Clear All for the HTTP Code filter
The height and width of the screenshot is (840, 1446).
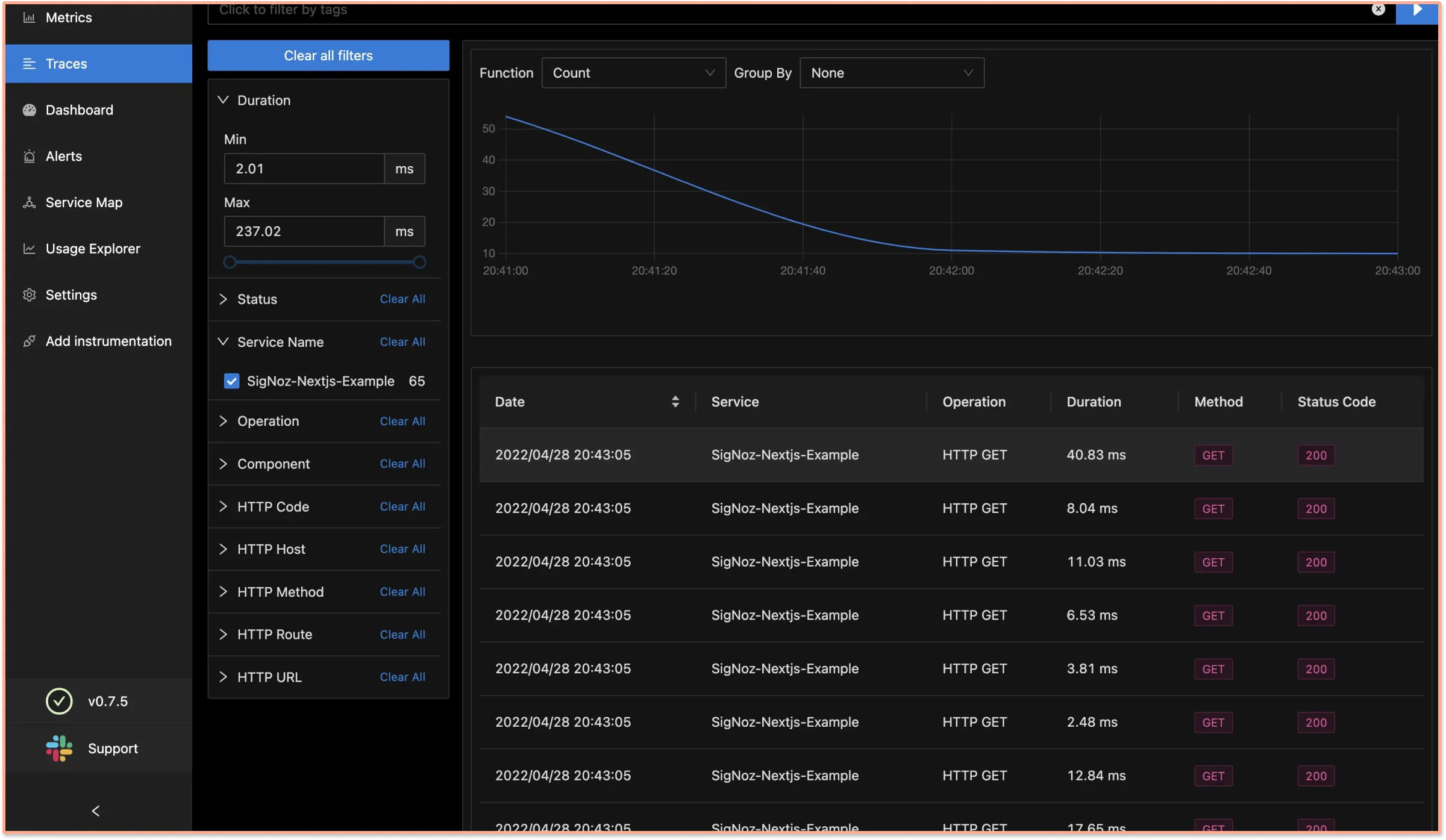point(402,506)
